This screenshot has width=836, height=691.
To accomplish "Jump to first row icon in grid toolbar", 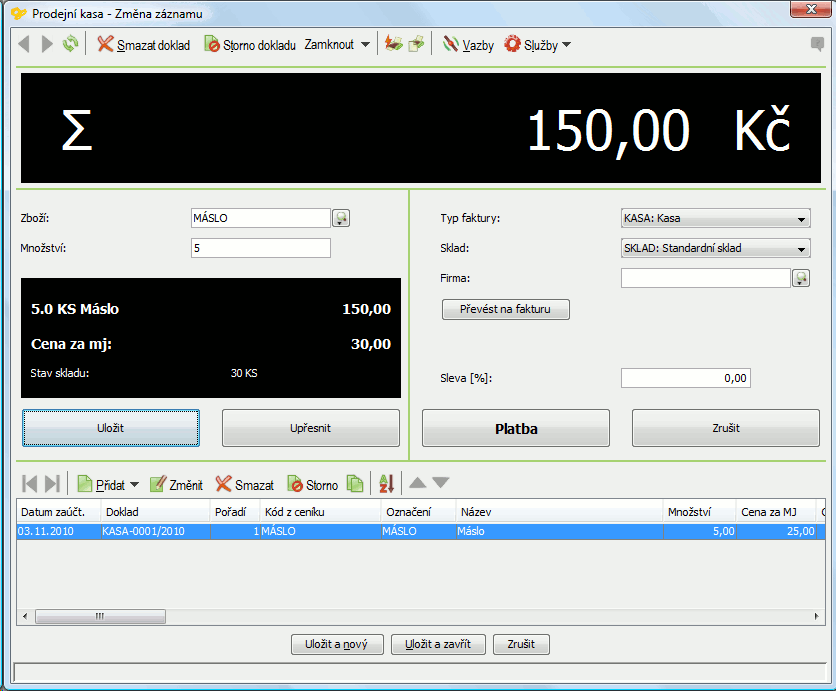I will click(30, 484).
